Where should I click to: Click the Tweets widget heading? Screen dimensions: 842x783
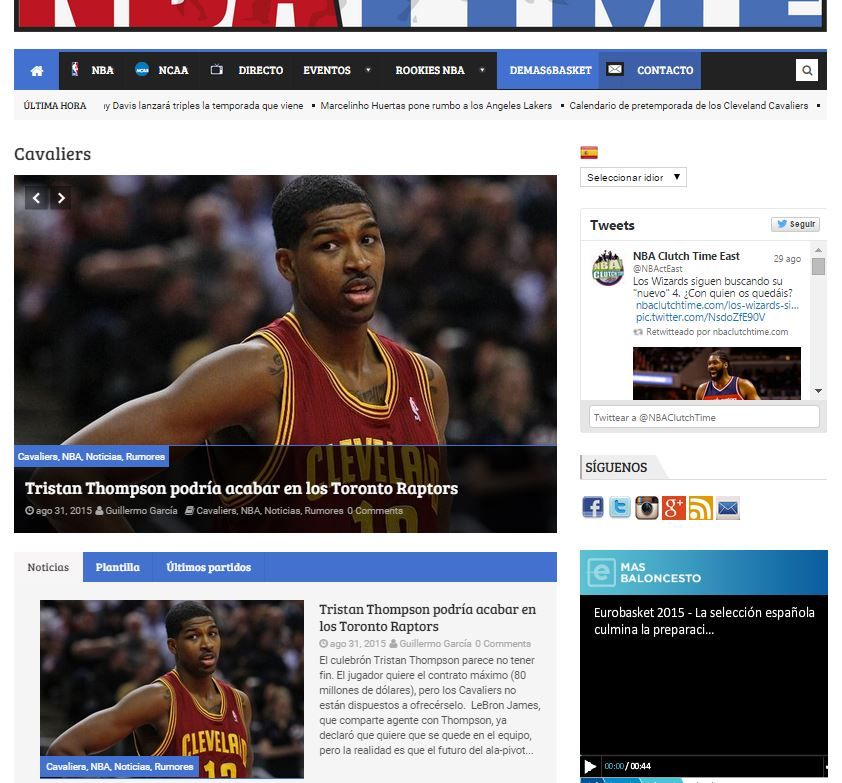tap(612, 225)
